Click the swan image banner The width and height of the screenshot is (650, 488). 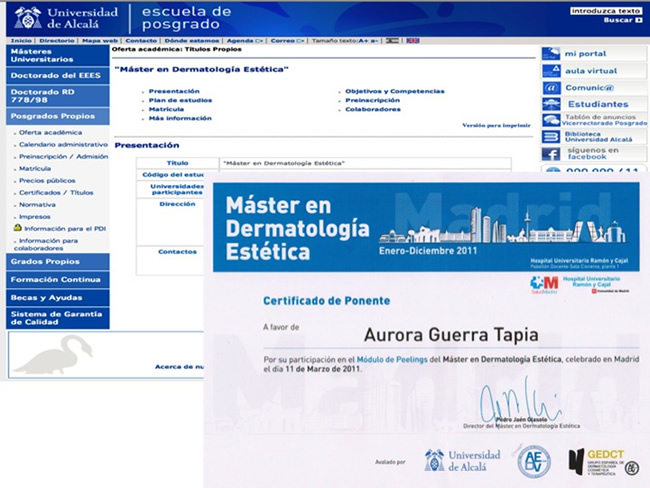coord(53,355)
